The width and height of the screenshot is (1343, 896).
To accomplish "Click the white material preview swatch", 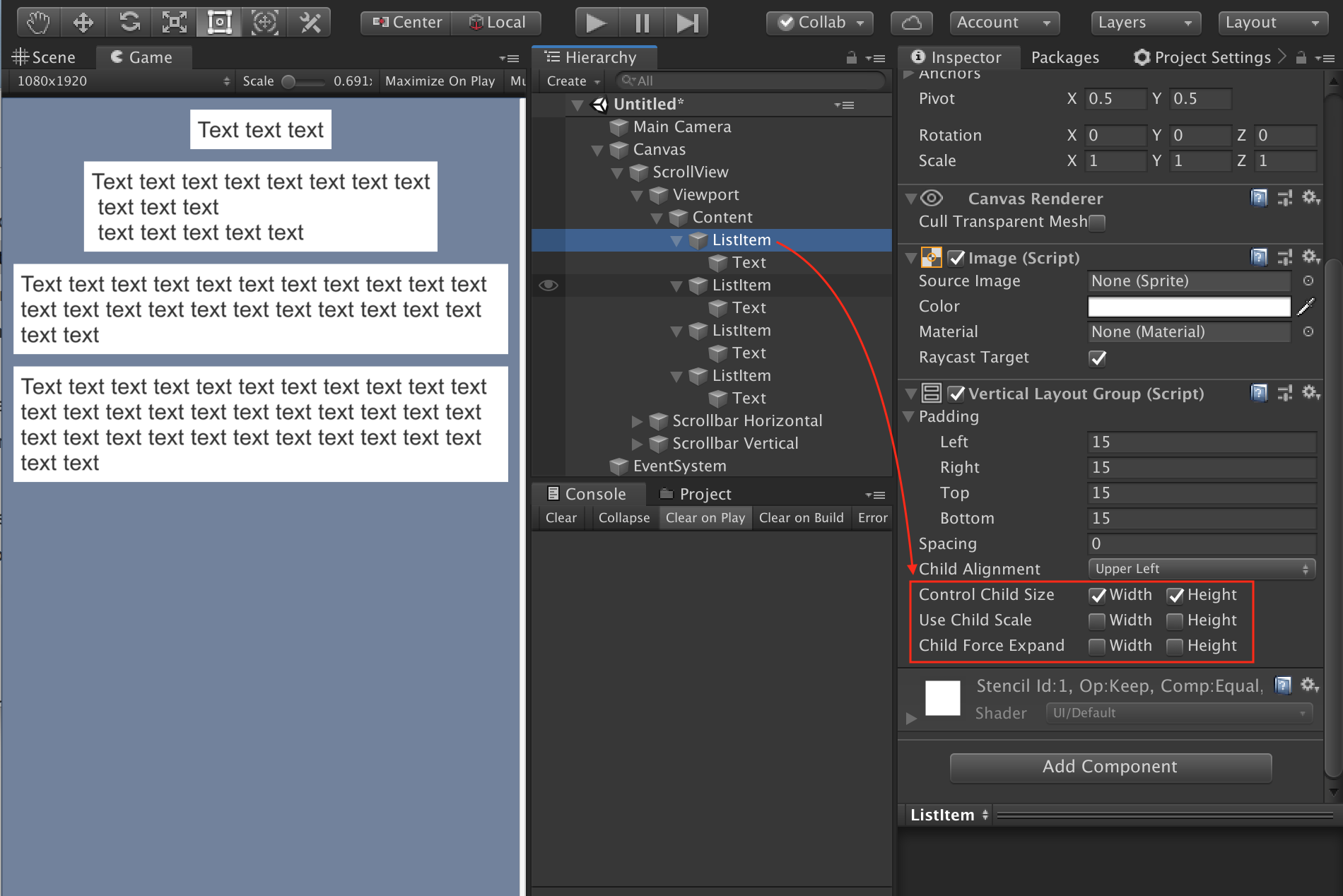I will [942, 698].
